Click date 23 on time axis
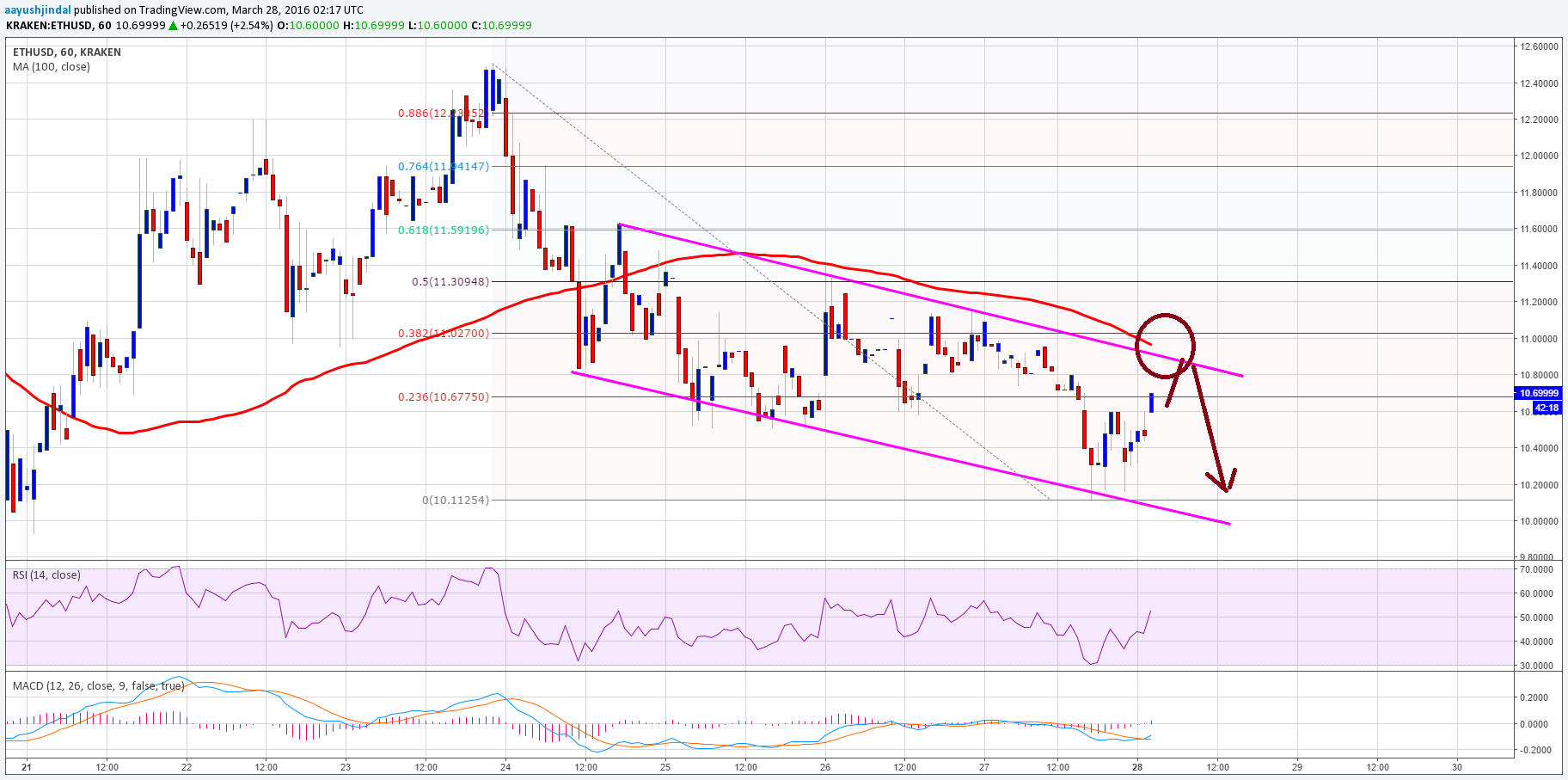 (x=346, y=767)
